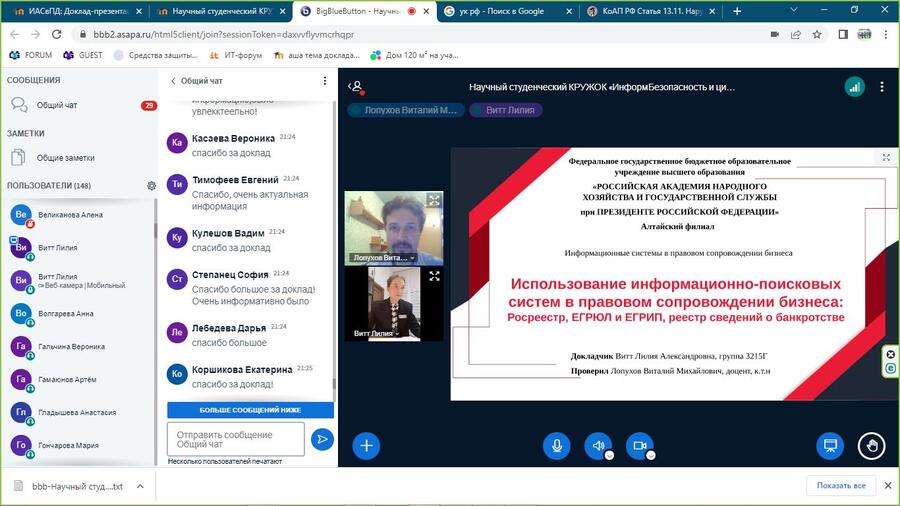The image size is (900, 506).
Task: Mute or unmute the microphone
Action: point(556,446)
